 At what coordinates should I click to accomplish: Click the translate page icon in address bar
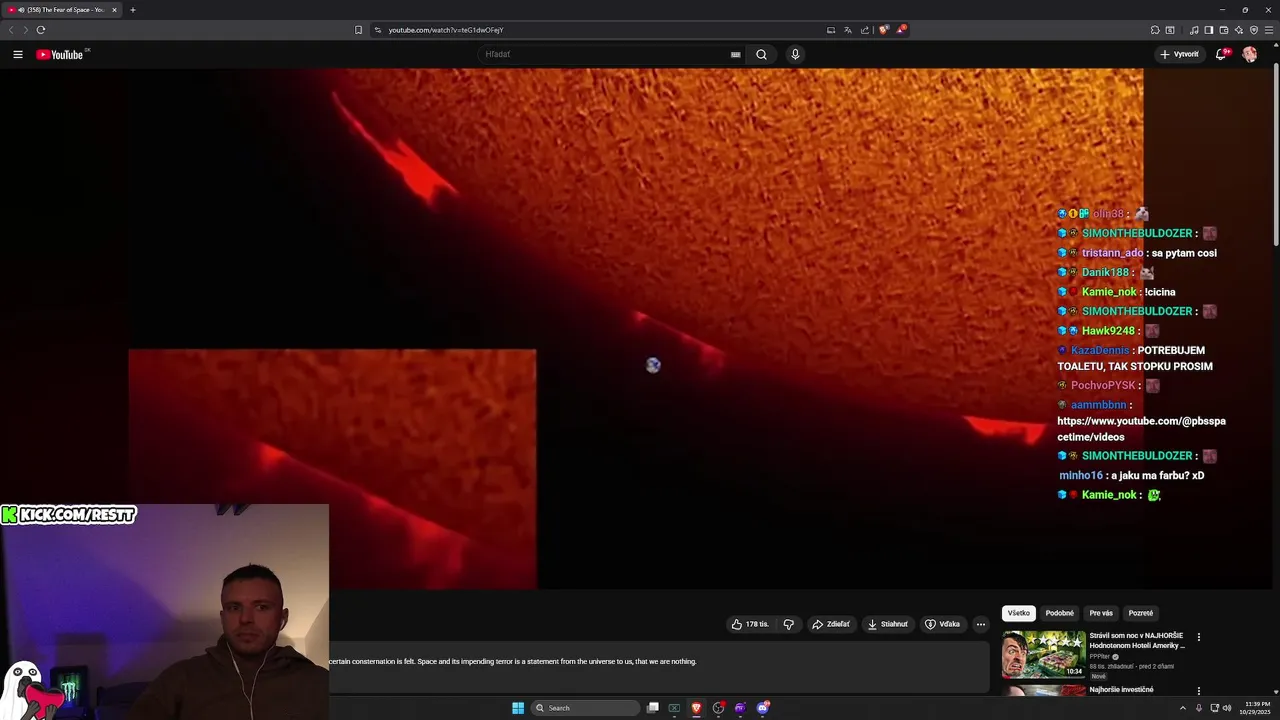(x=847, y=30)
